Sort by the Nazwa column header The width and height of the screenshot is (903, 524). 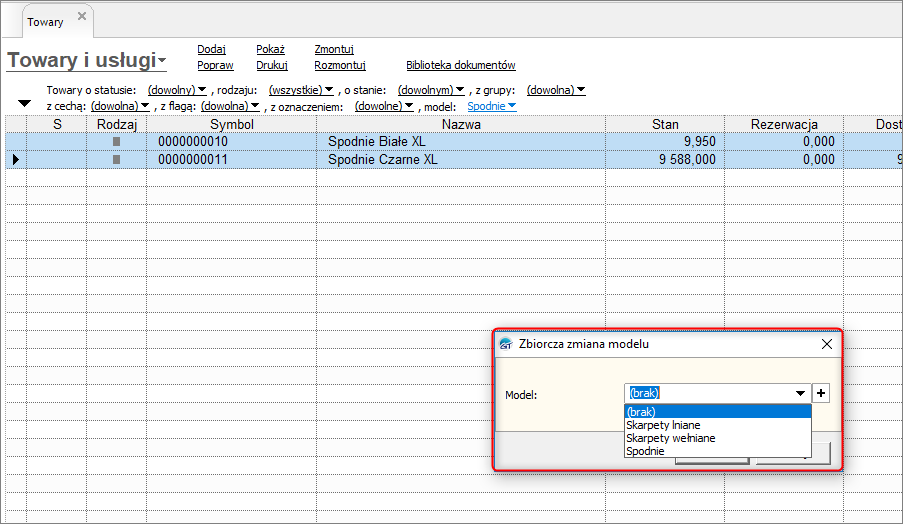(461, 124)
